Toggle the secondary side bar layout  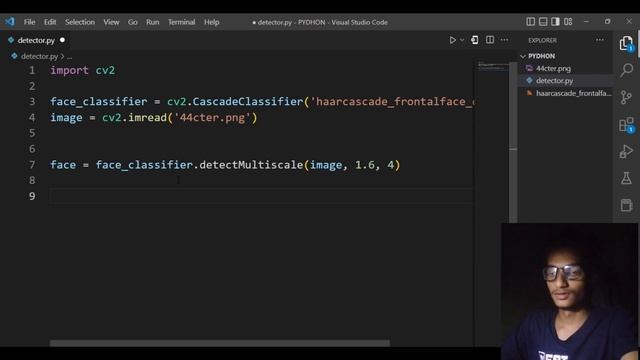pyautogui.click(x=556, y=22)
